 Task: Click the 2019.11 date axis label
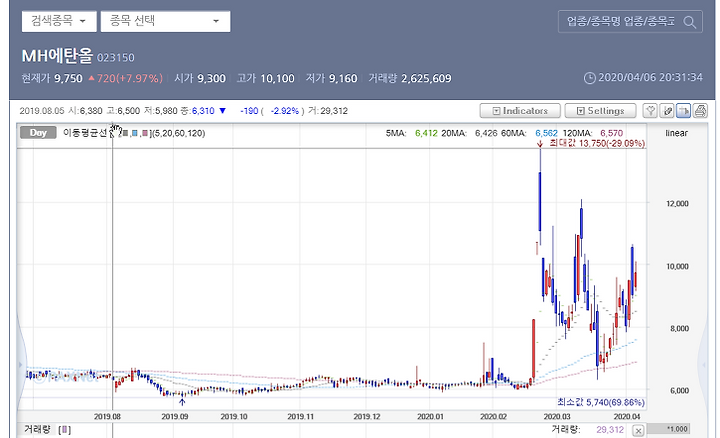[x=301, y=417]
